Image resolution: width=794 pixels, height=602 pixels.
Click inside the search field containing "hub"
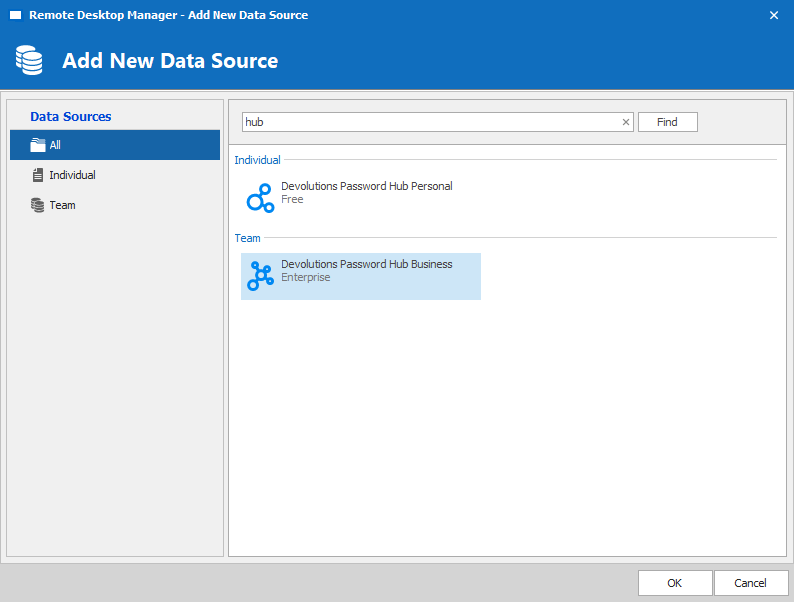click(x=430, y=122)
